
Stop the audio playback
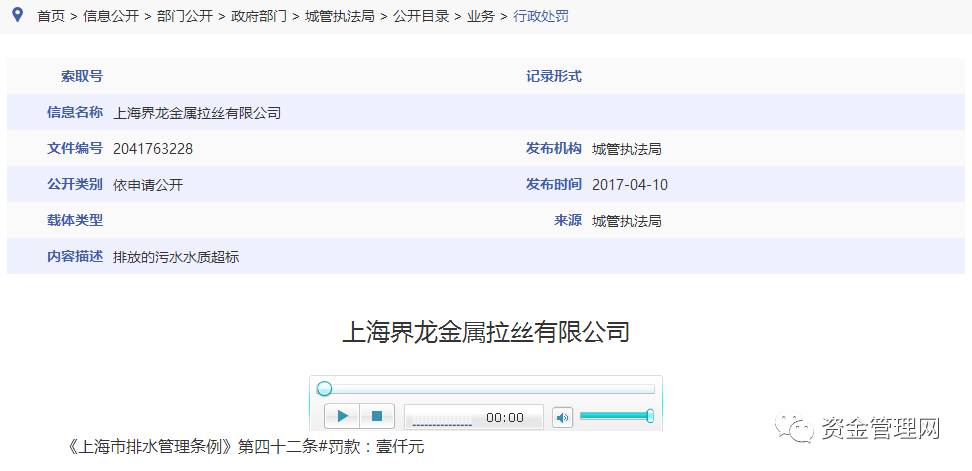(x=377, y=416)
